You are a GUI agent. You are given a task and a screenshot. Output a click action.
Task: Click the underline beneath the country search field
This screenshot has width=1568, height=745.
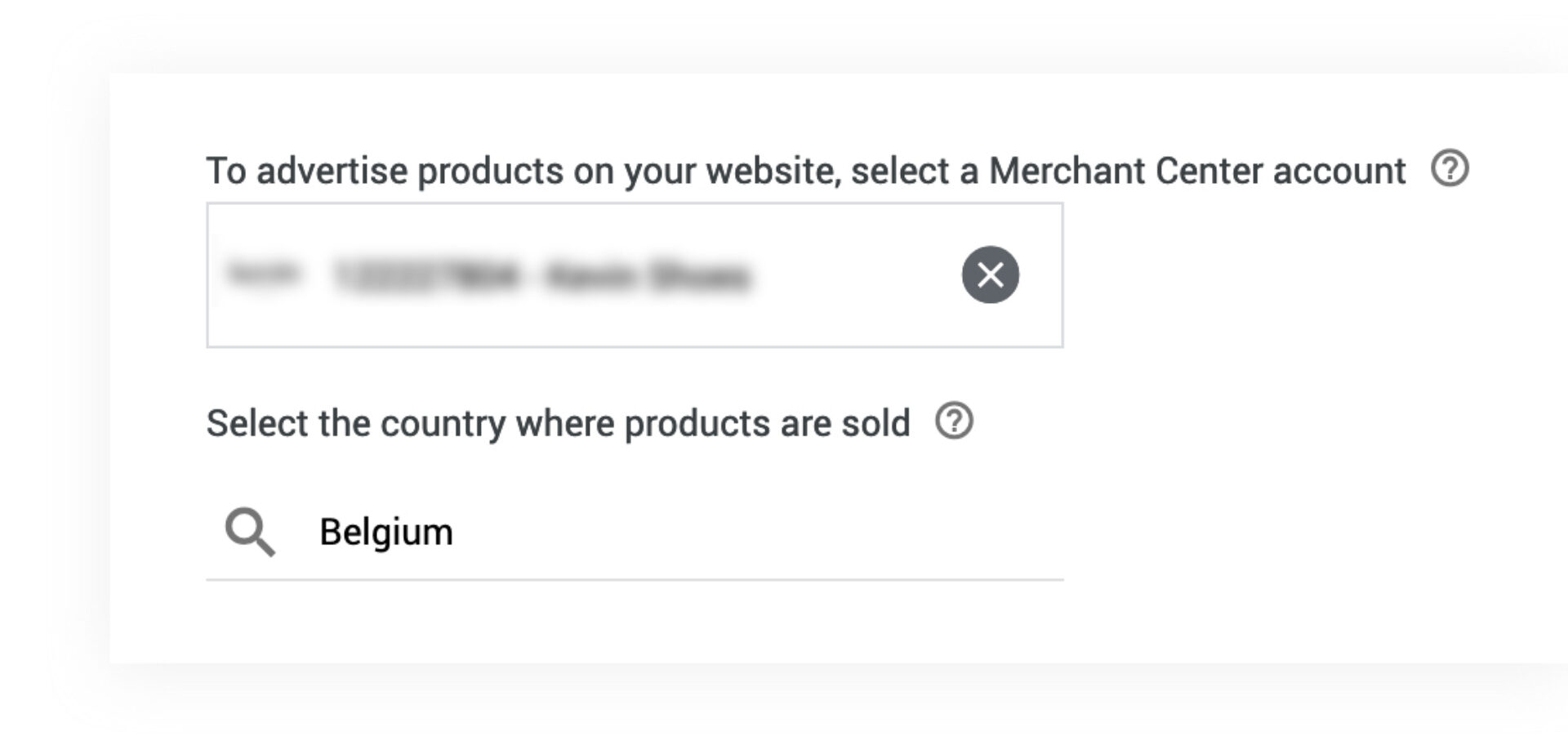[635, 580]
